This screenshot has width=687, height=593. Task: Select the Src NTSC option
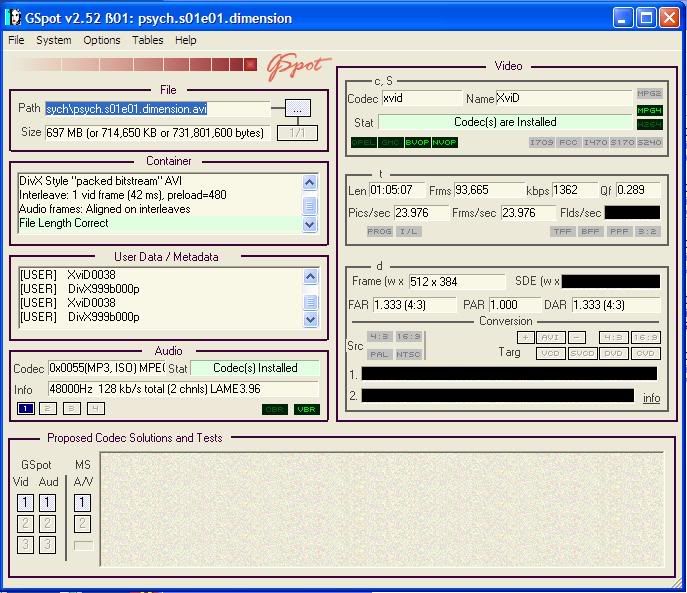tap(408, 354)
